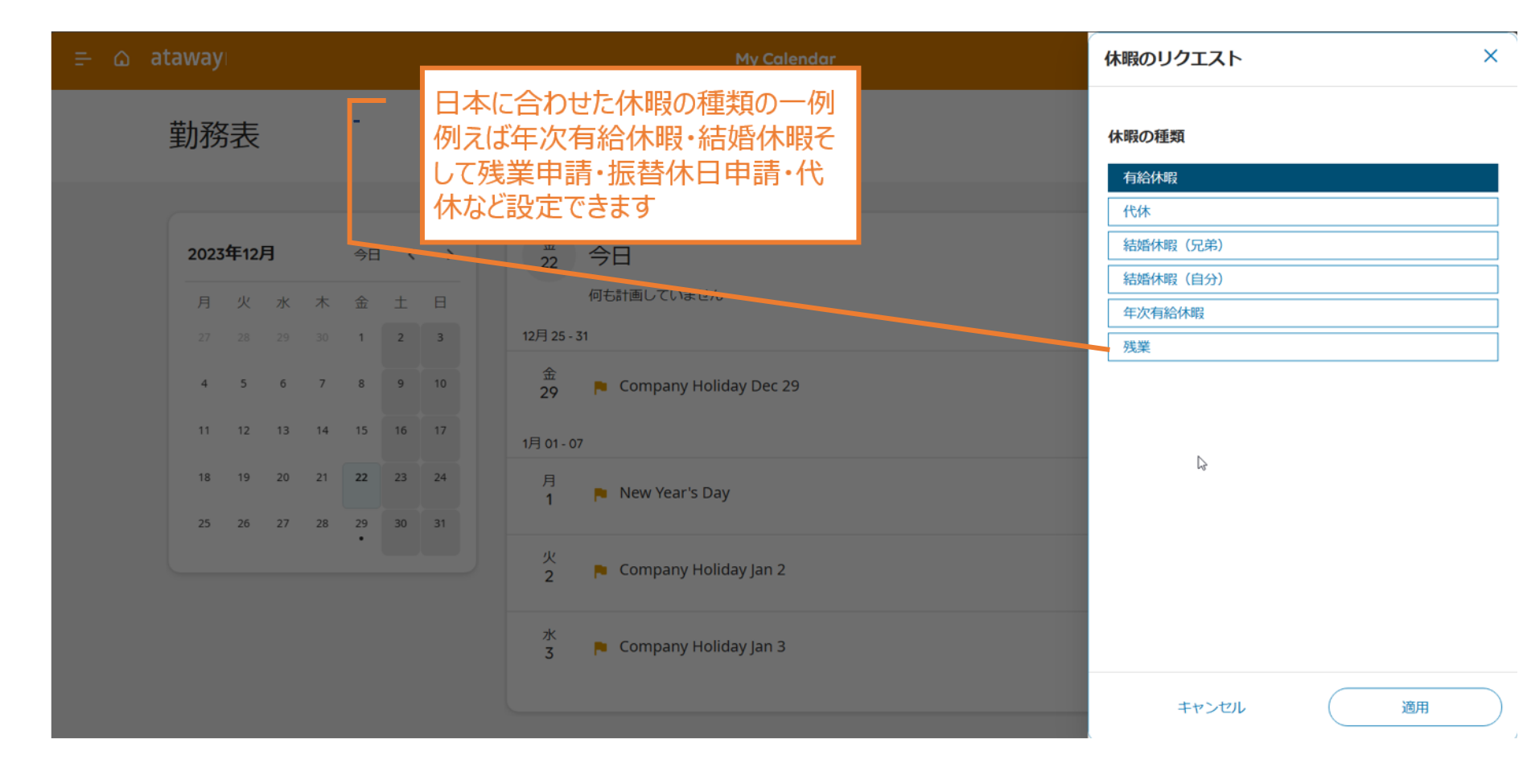Choose 結婚休暇（兄弟） option
The height and width of the screenshot is (784, 1523).
pyautogui.click(x=1302, y=245)
